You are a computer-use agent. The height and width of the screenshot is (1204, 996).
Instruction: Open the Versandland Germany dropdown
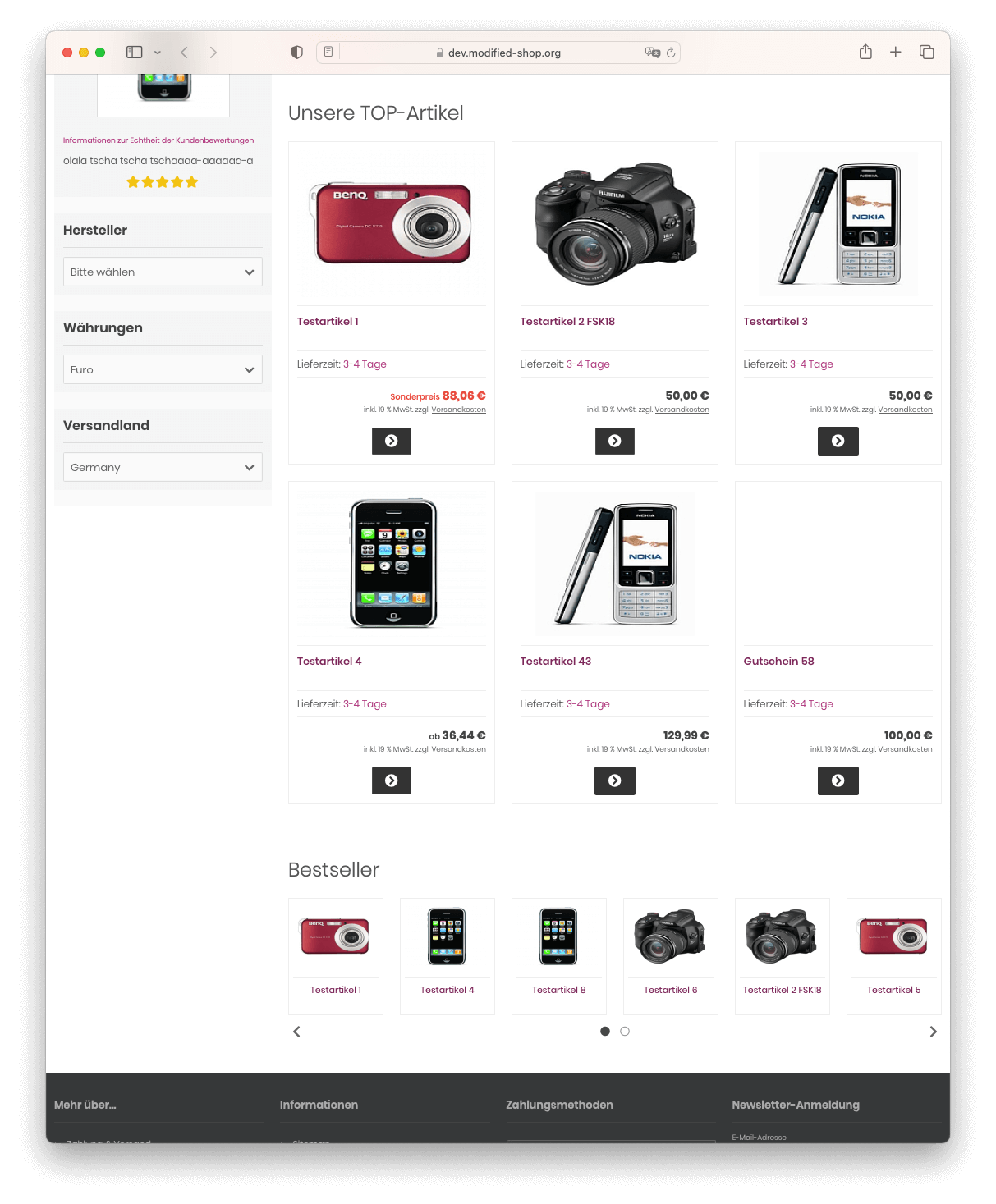pos(163,467)
